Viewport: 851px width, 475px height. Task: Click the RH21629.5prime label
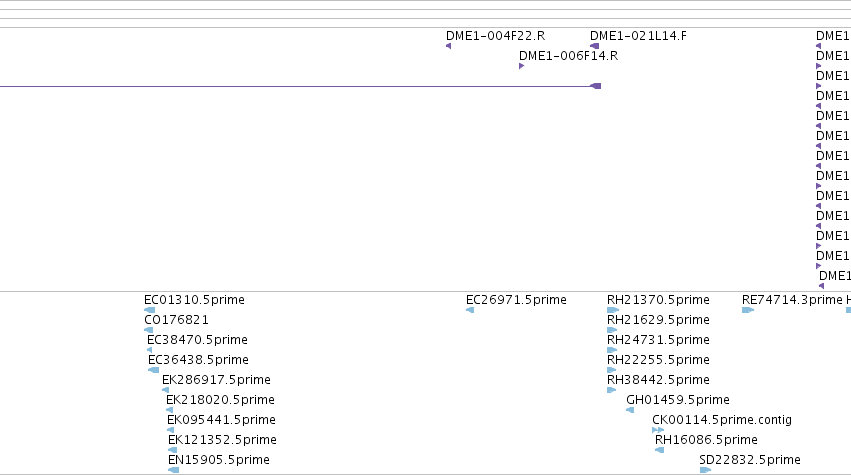coord(658,320)
